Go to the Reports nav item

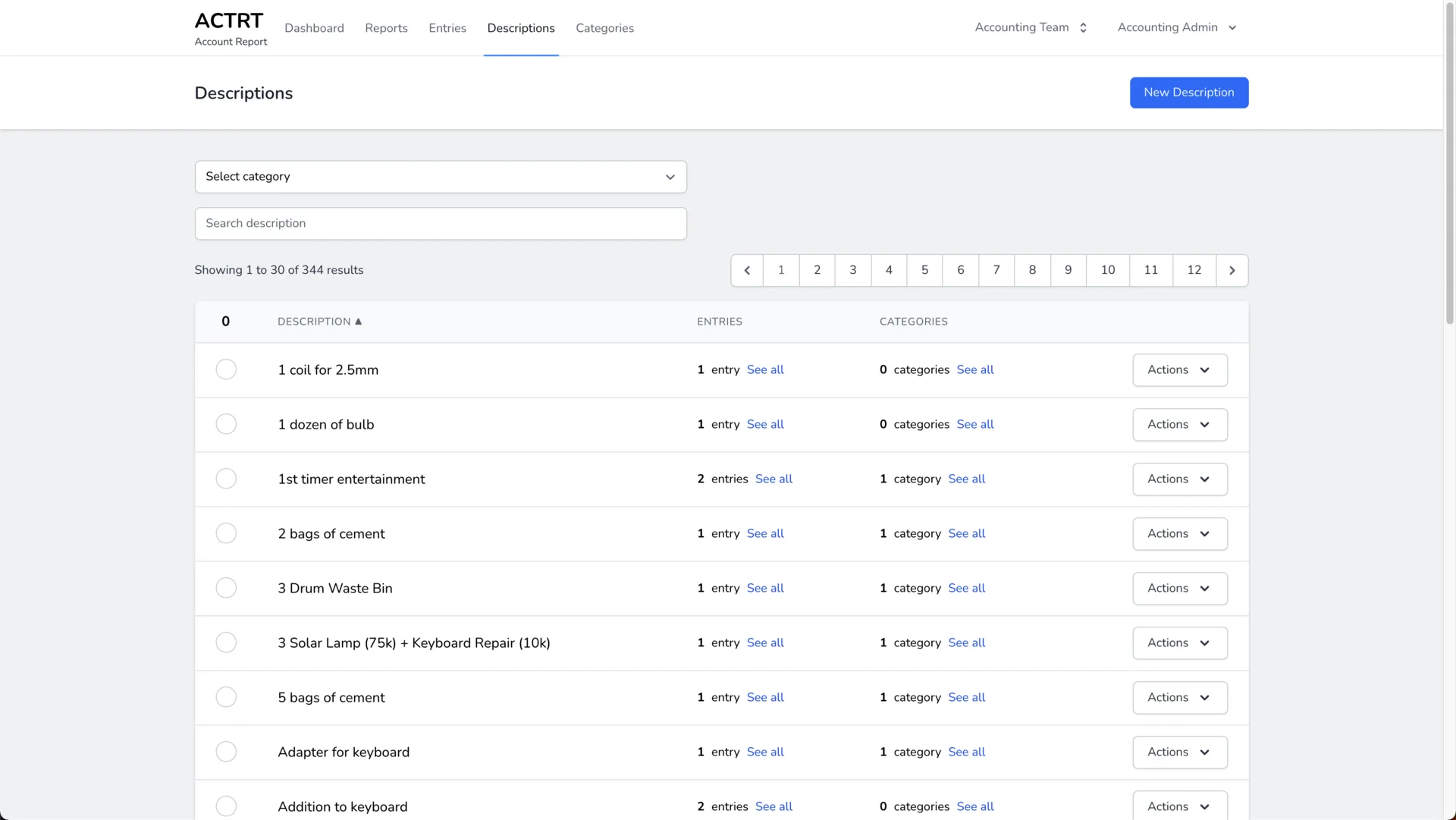pyautogui.click(x=386, y=28)
